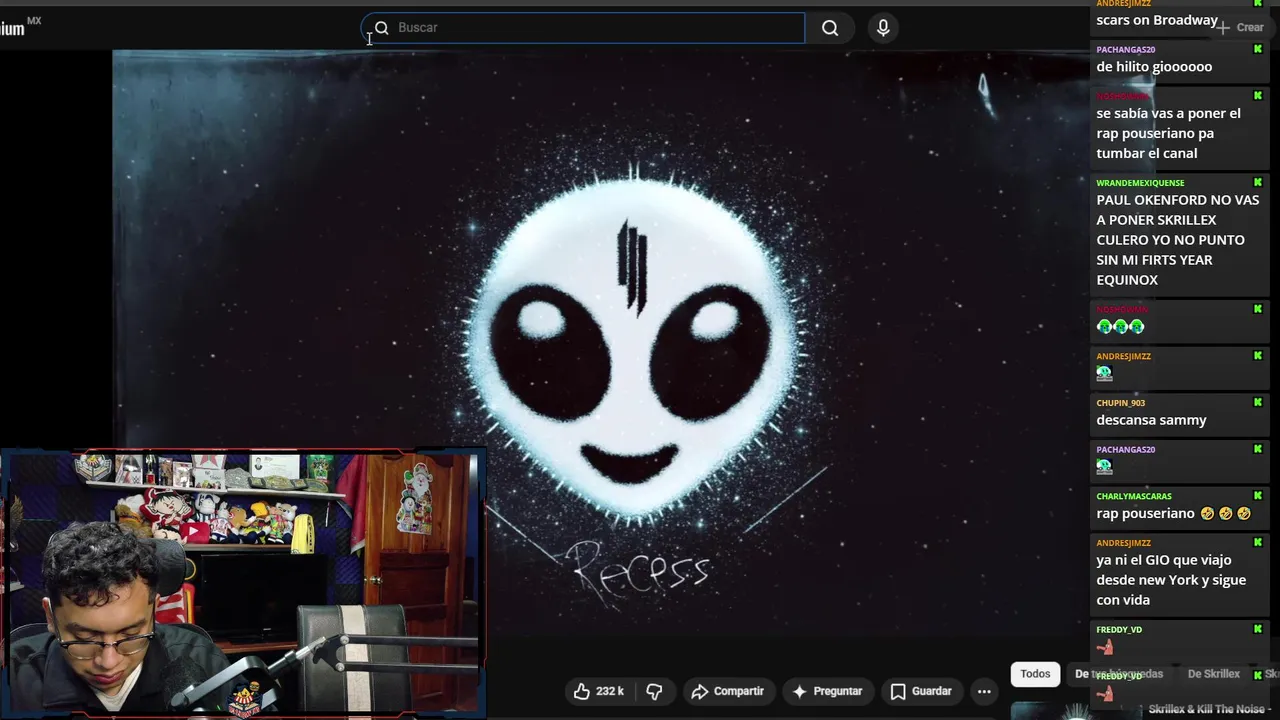Screen dimensions: 1280x720
Task: Open the three-dots more actions menu
Action: (984, 691)
